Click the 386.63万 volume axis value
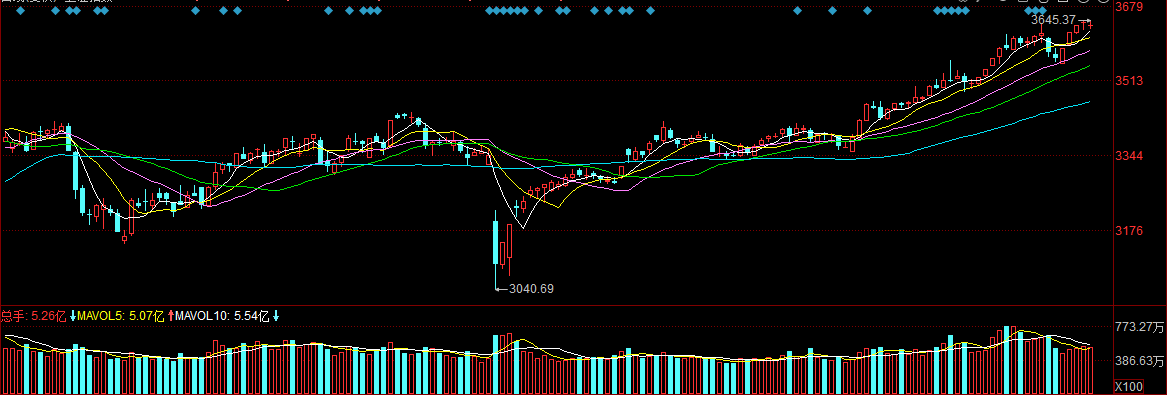This screenshot has width=1167, height=395. tap(1139, 361)
